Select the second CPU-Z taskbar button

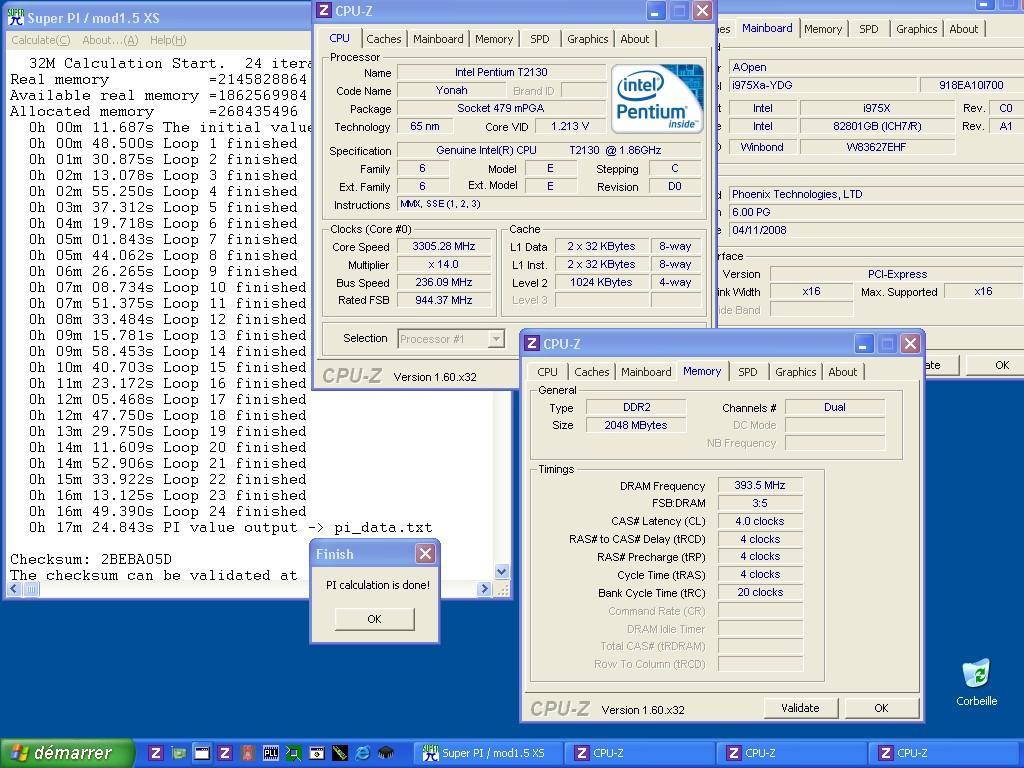[x=790, y=753]
